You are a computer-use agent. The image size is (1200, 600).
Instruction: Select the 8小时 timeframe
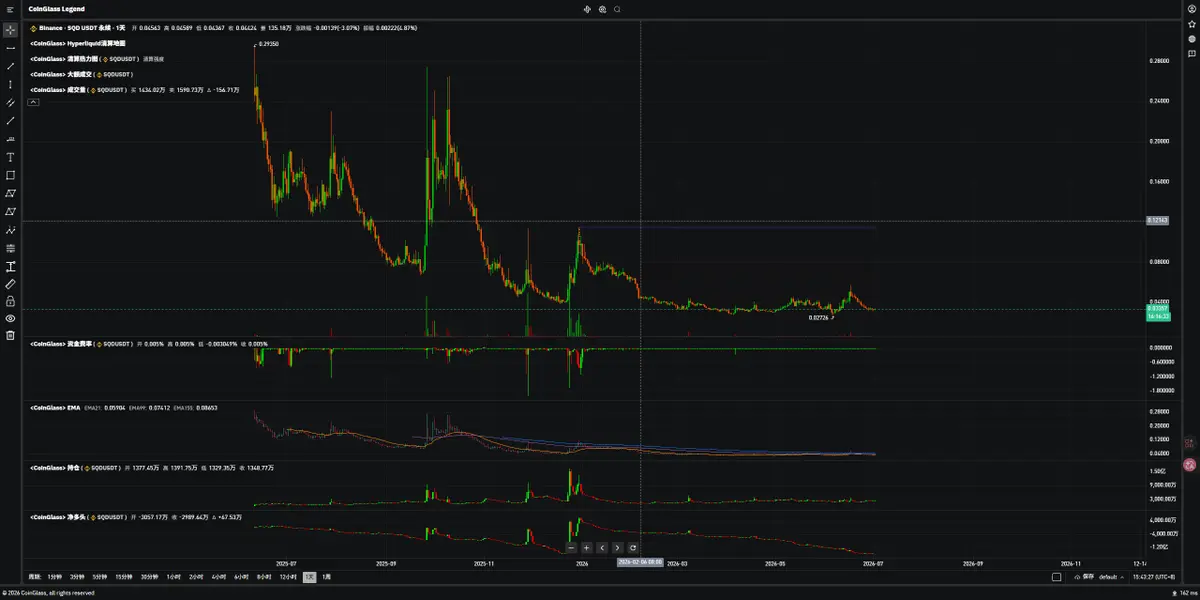coord(265,577)
